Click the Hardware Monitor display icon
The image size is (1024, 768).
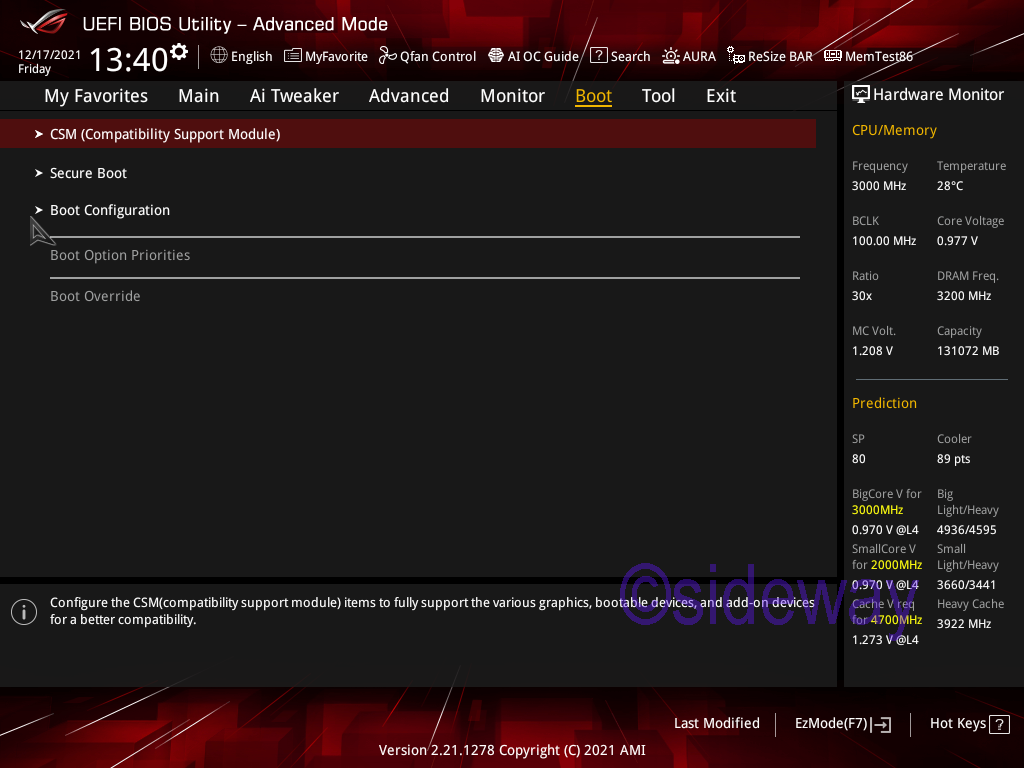[x=861, y=95]
